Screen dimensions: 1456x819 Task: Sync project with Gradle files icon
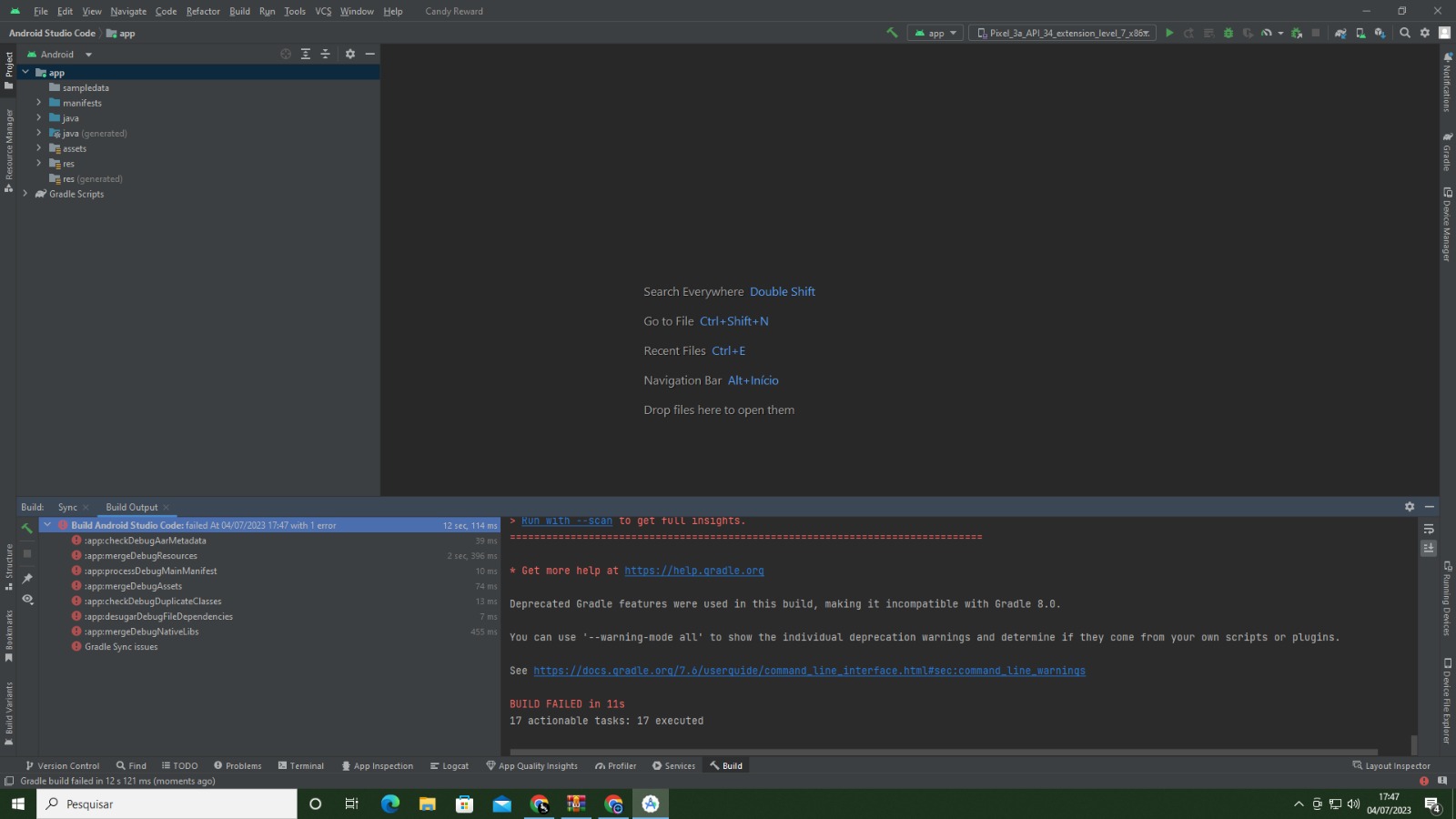1340,33
